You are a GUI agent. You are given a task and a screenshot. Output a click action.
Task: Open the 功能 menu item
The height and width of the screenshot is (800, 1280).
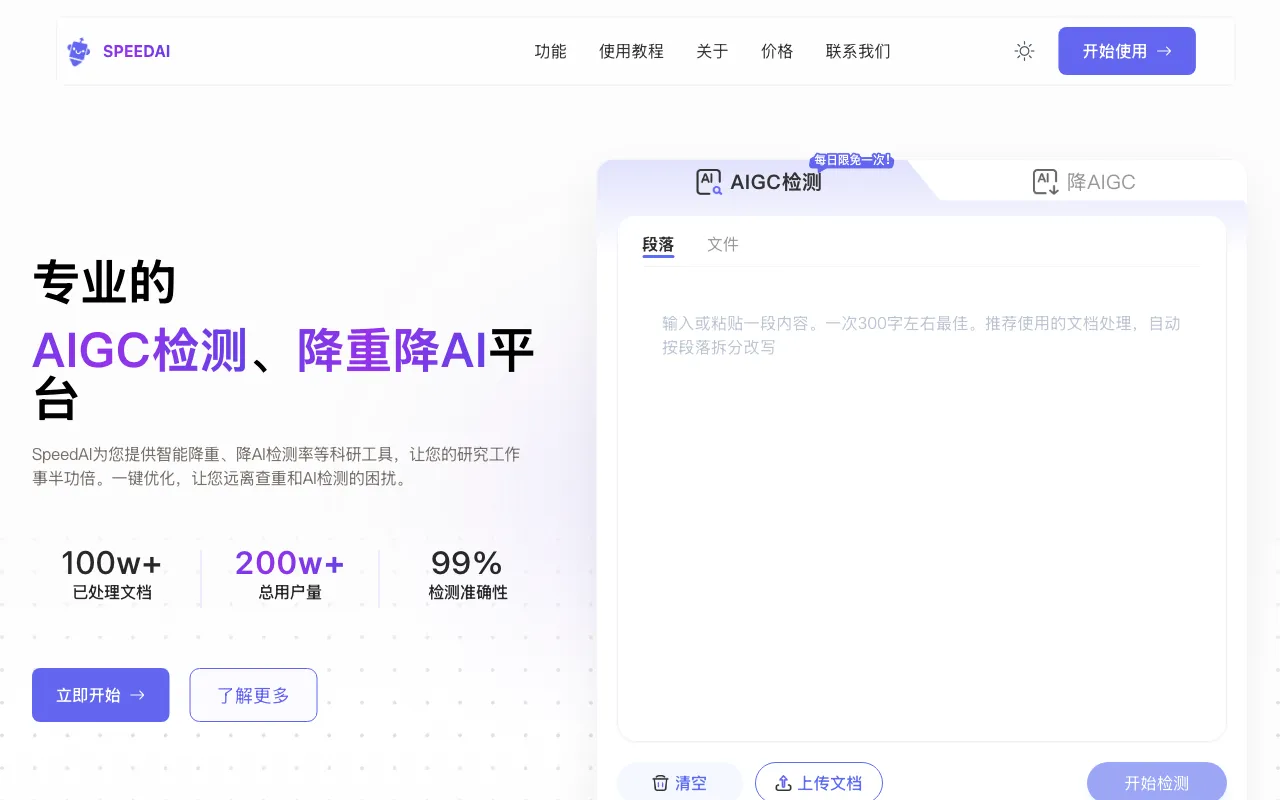[550, 51]
